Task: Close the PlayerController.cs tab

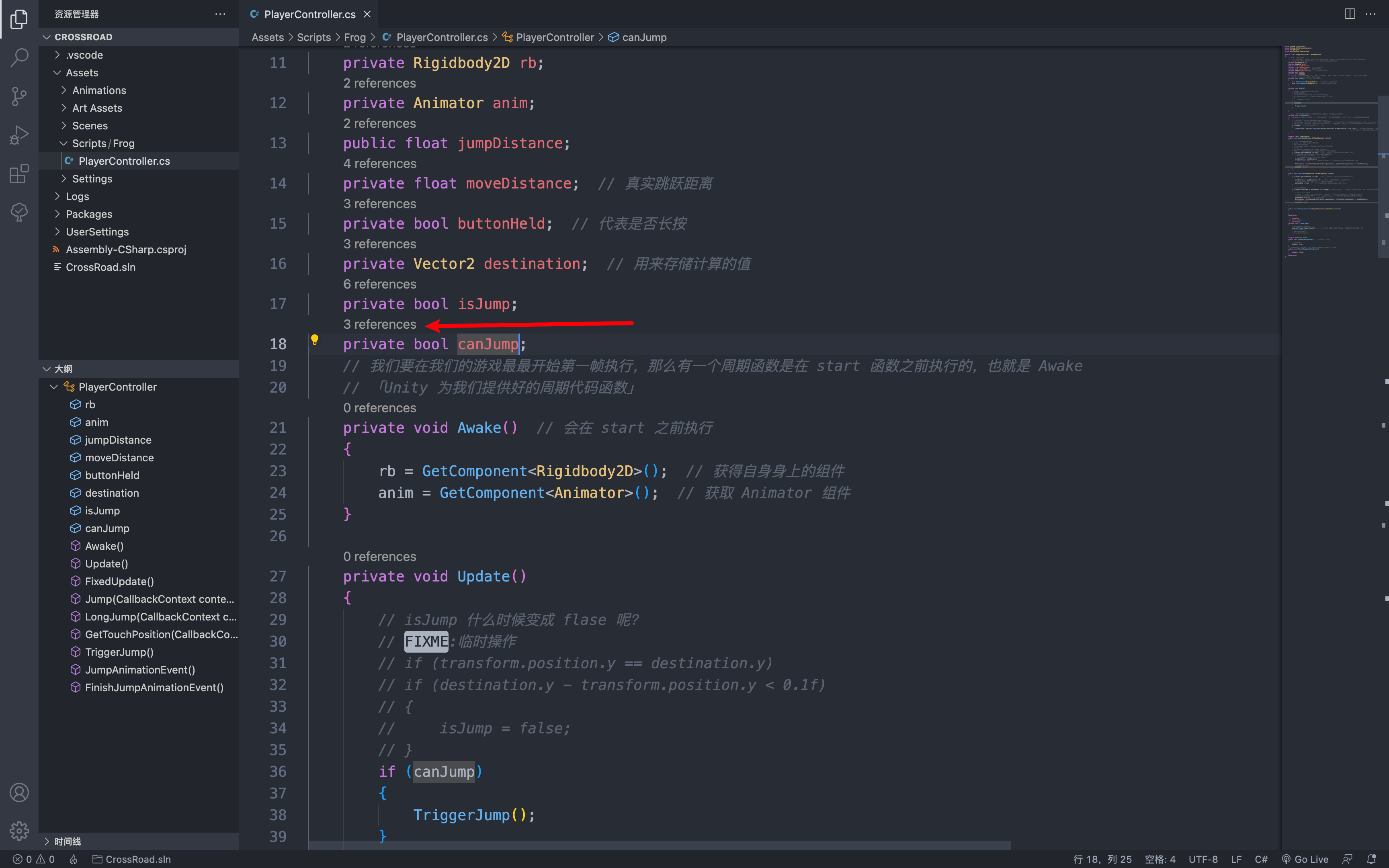Action: click(367, 14)
